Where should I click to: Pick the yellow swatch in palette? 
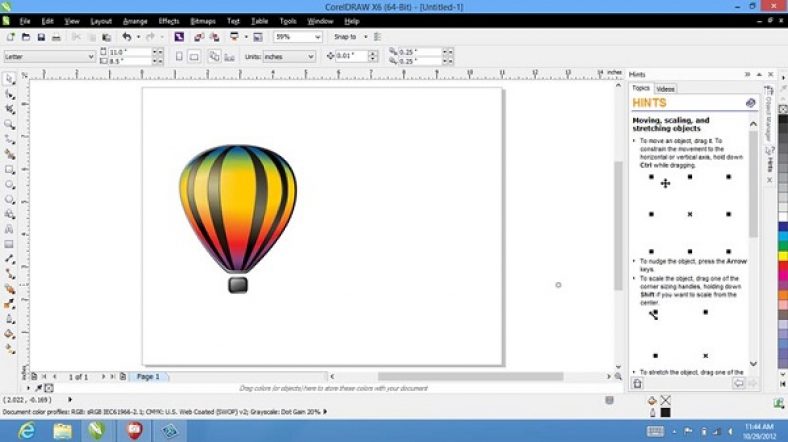tap(783, 256)
